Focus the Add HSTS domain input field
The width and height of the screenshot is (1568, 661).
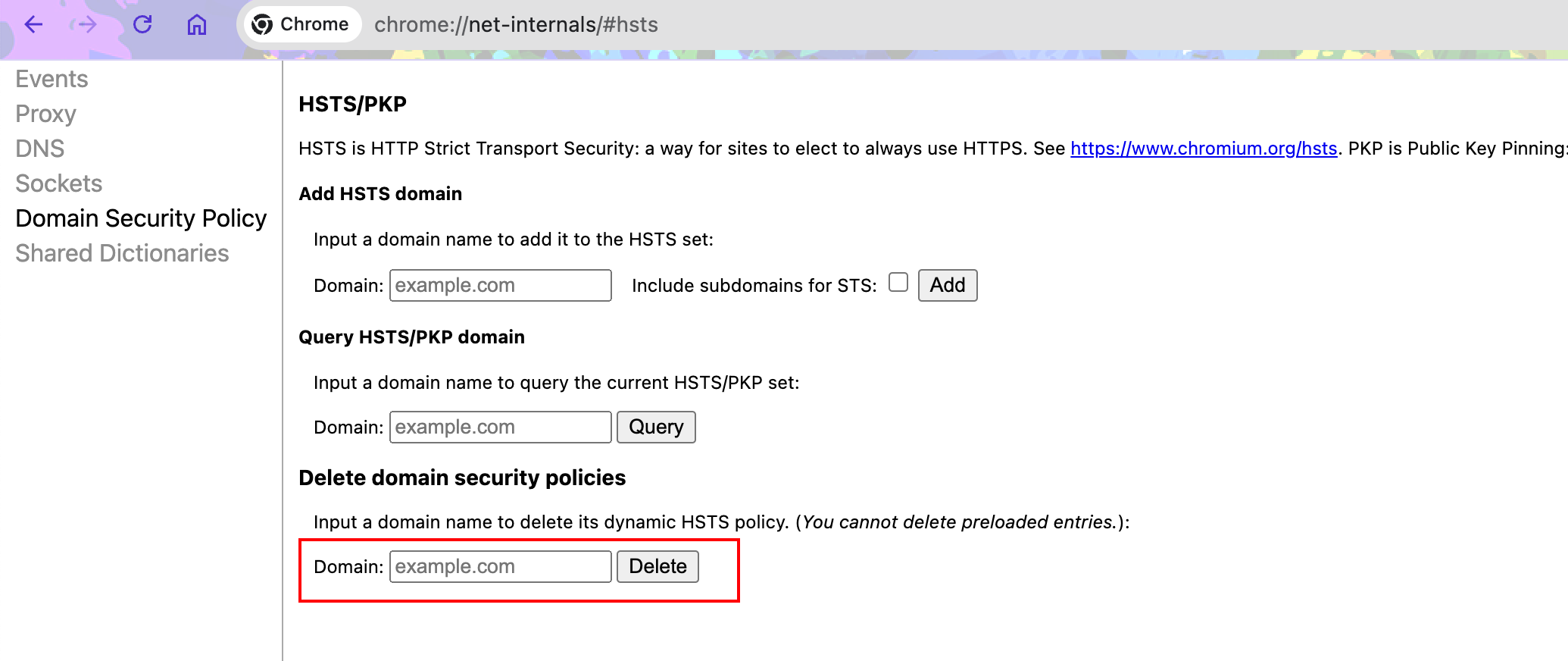pos(500,285)
